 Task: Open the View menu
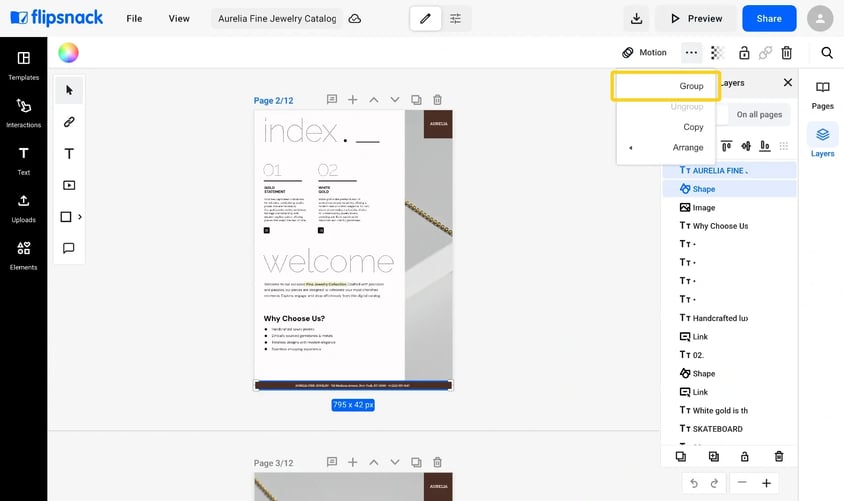(179, 18)
